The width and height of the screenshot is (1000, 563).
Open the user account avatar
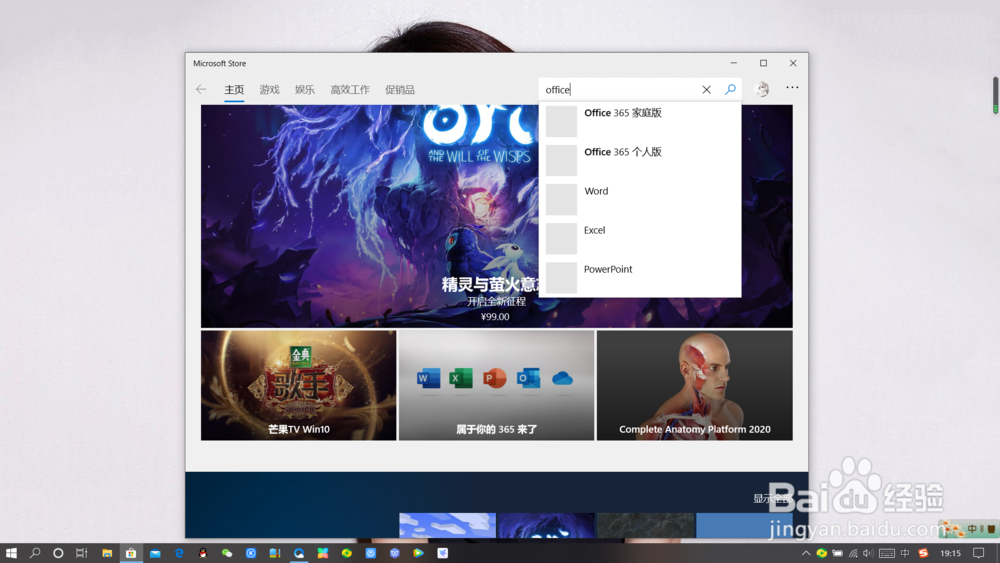click(x=762, y=89)
